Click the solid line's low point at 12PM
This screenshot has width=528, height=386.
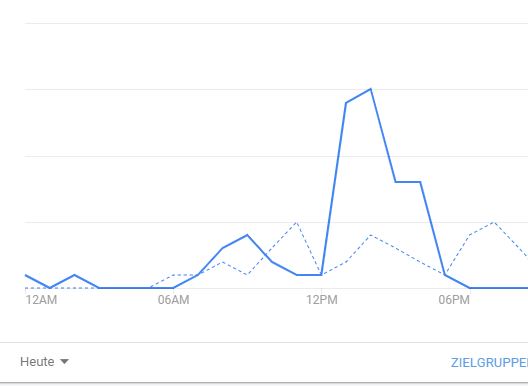[x=322, y=275]
